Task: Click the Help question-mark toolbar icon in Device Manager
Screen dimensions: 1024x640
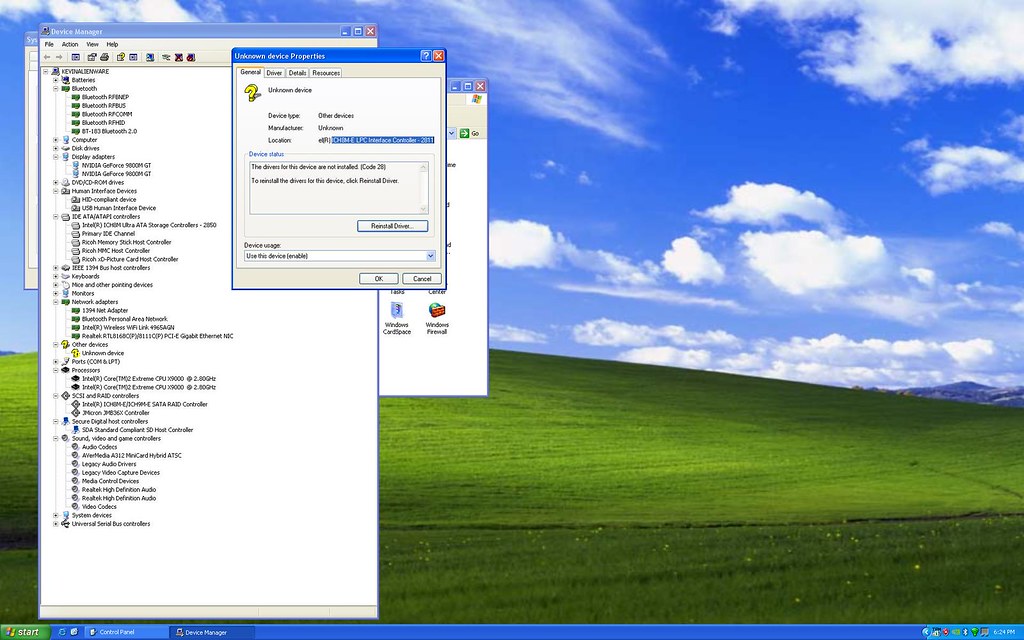Action: (121, 57)
